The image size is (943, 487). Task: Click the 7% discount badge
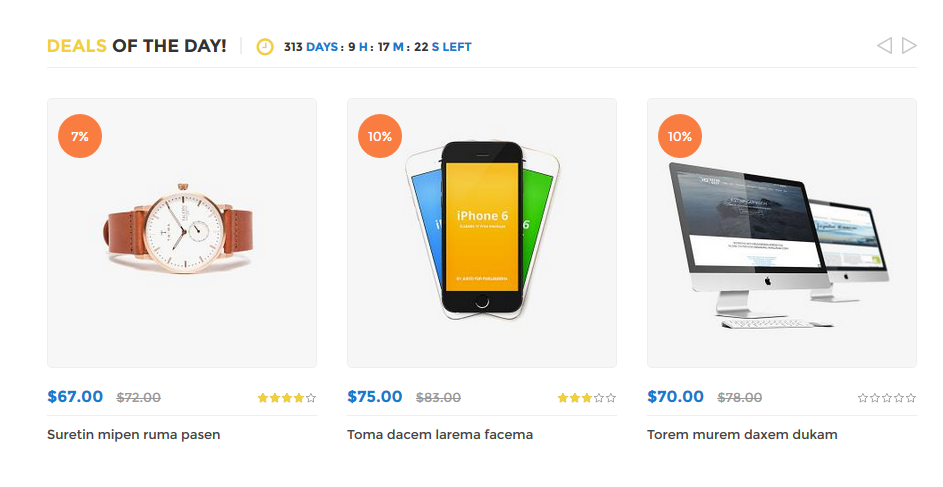pos(80,137)
